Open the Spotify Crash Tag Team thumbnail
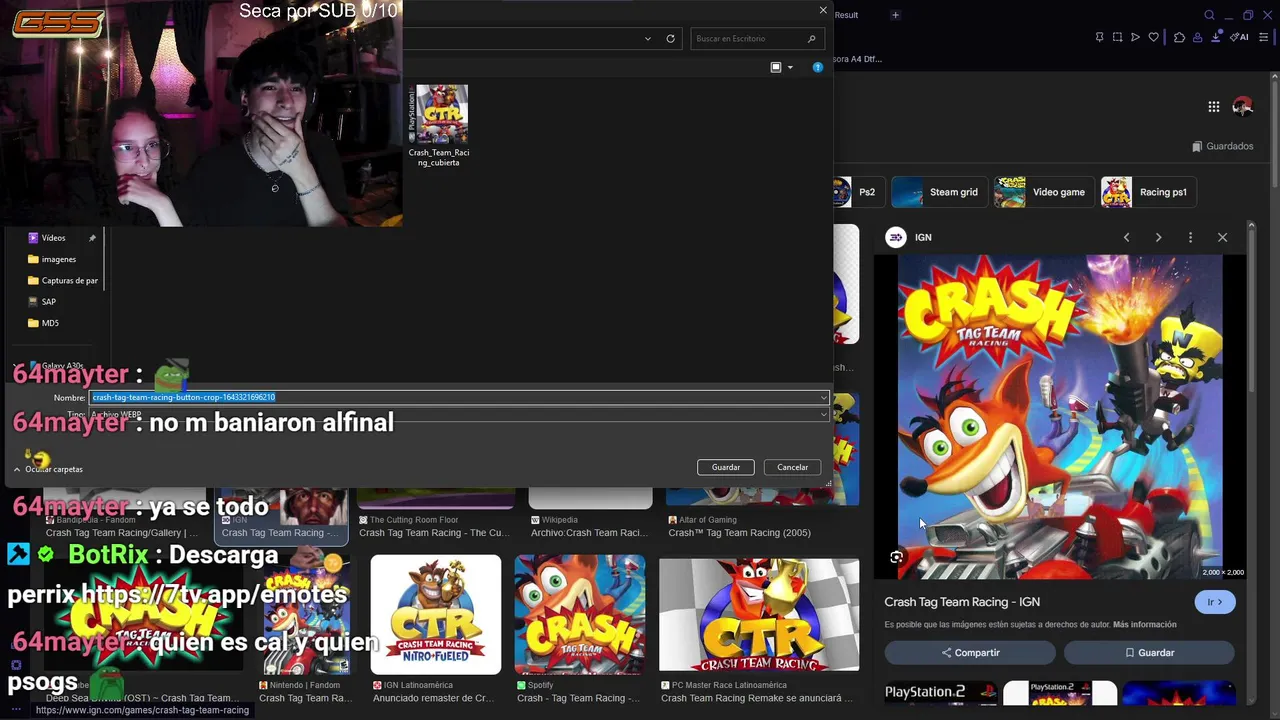Image resolution: width=1280 pixels, height=720 pixels. tap(580, 615)
